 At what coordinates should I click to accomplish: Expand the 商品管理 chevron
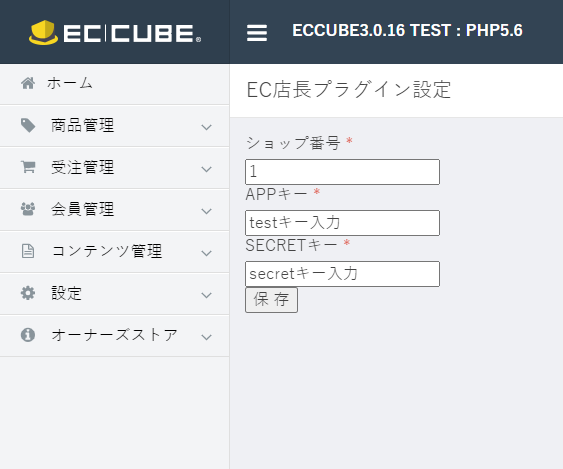pos(206,127)
